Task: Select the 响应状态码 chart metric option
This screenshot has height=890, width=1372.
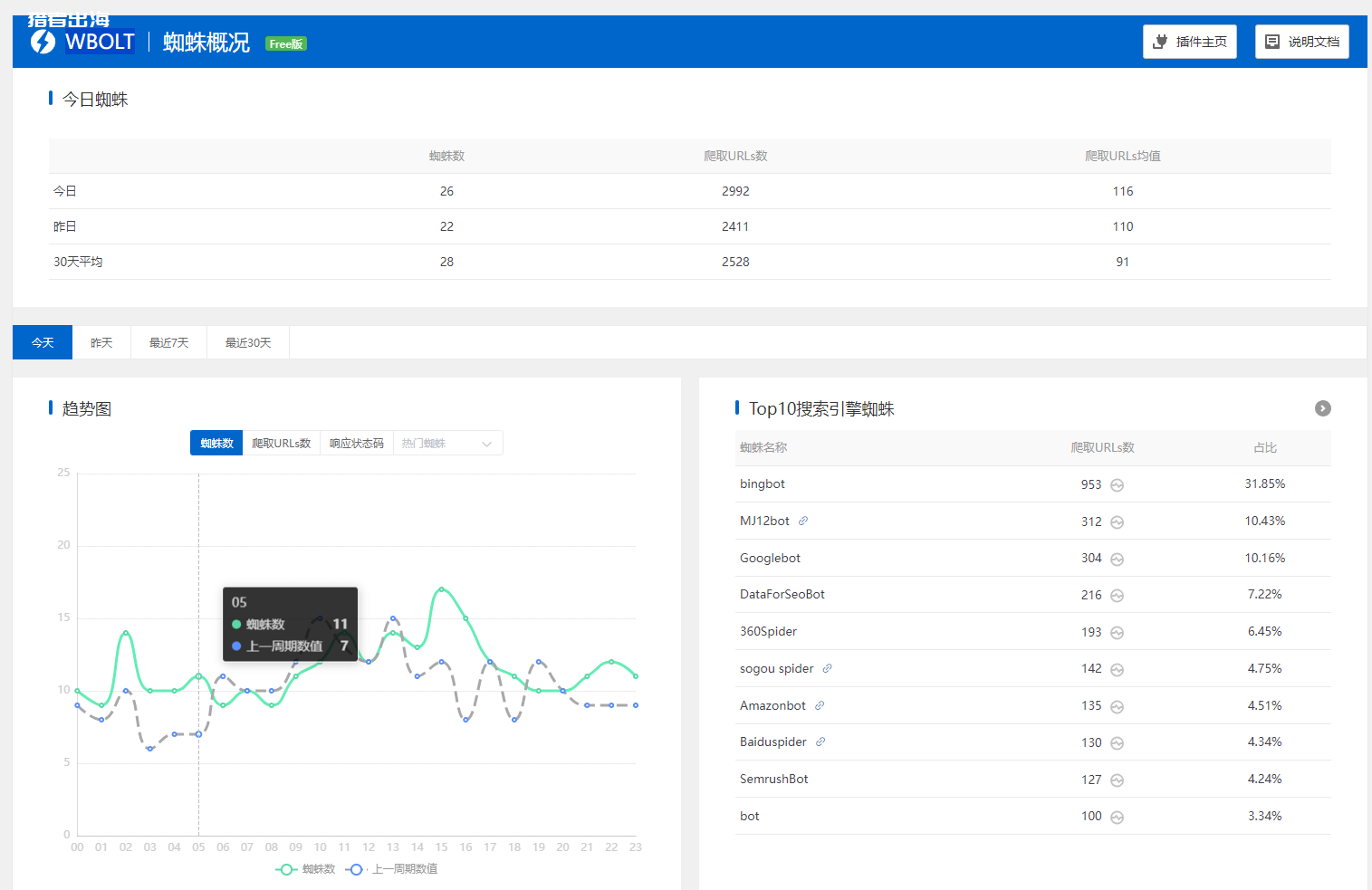Action: click(x=356, y=444)
